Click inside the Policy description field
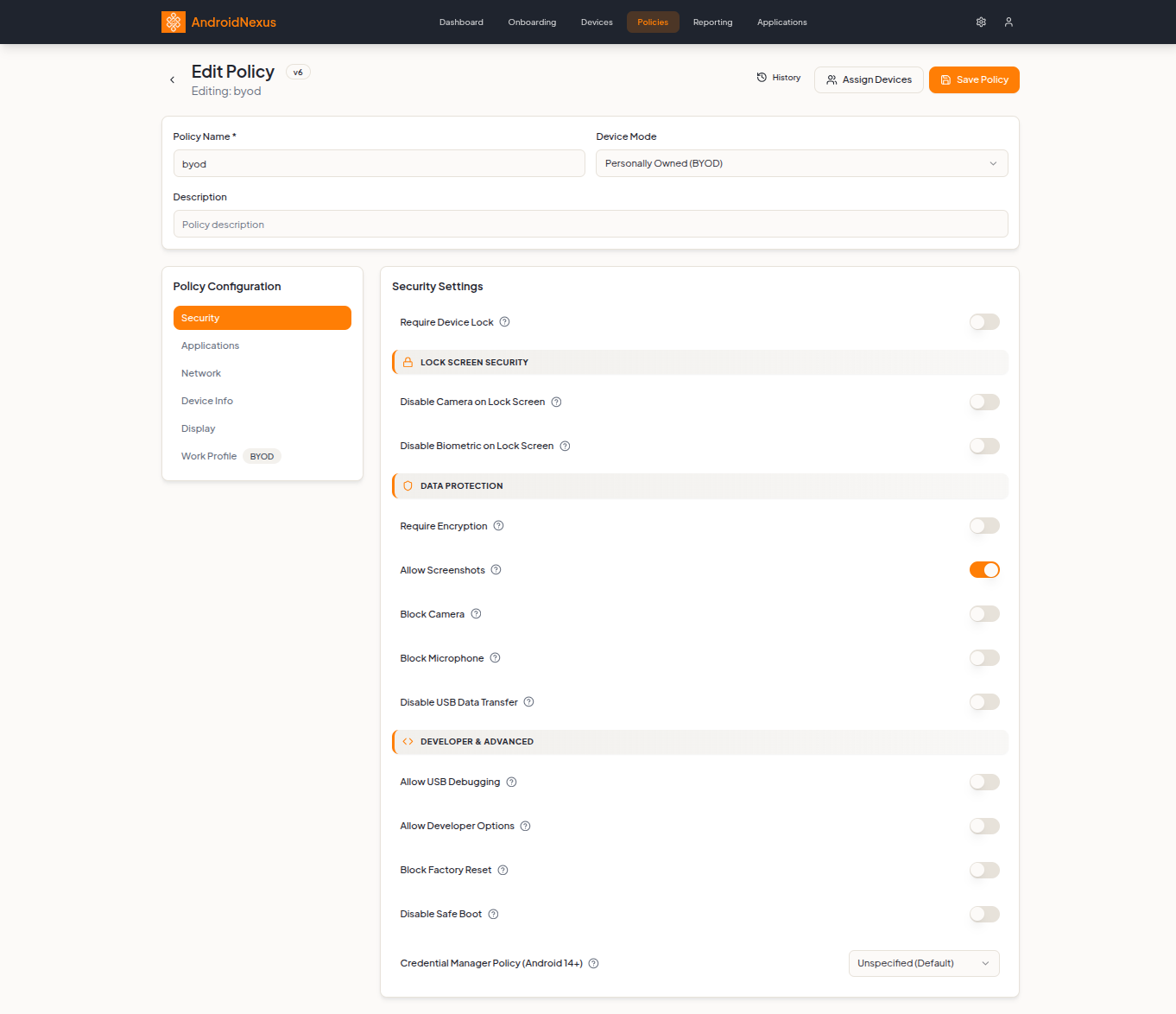This screenshot has width=1176, height=1014. [x=591, y=224]
